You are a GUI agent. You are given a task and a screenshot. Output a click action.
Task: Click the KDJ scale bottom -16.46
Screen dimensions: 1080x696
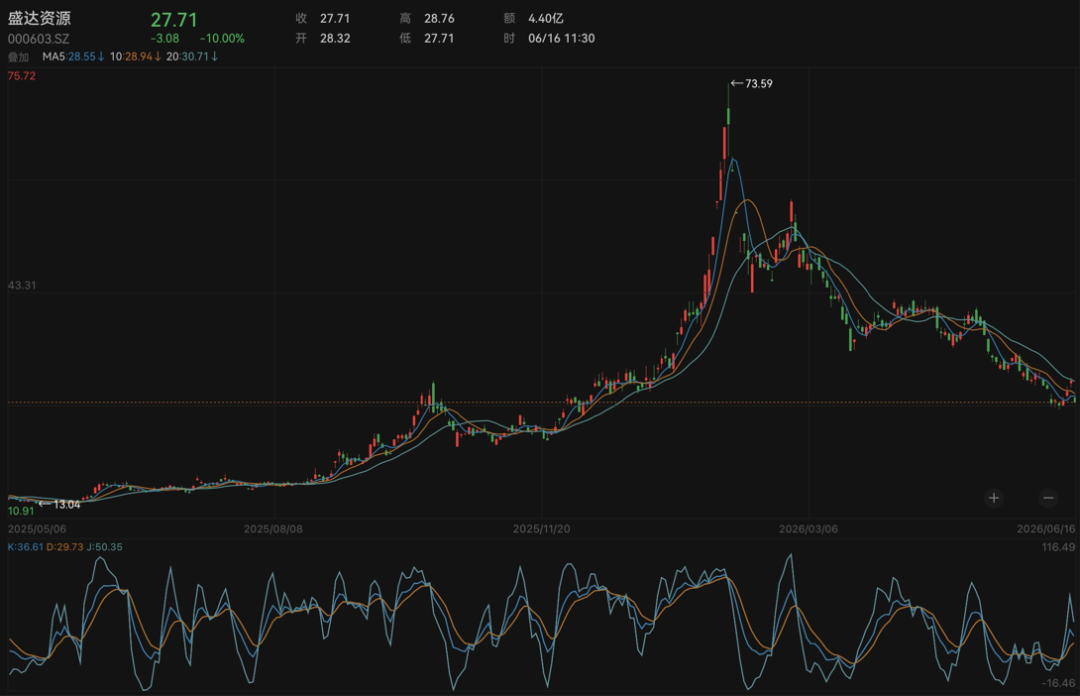1059,683
